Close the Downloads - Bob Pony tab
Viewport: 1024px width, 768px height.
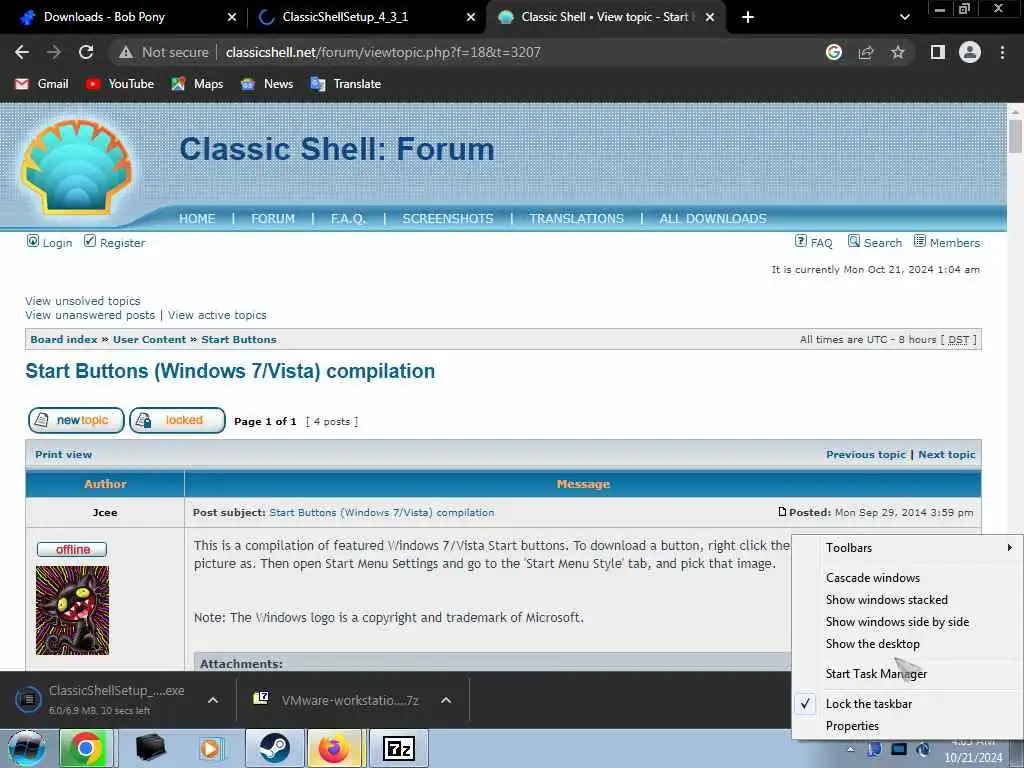coord(232,17)
